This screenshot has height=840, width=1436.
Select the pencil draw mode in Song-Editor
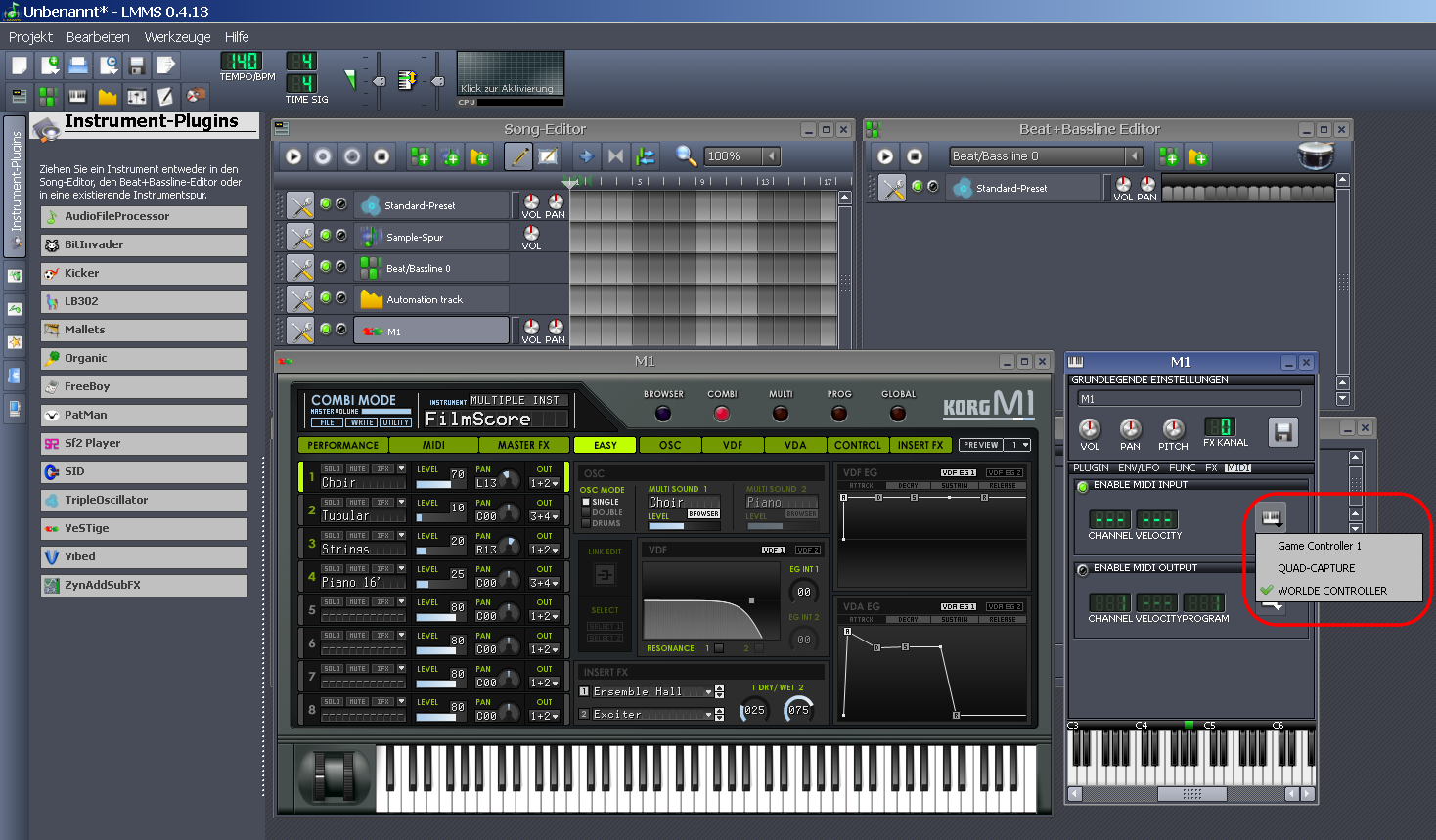click(x=517, y=155)
